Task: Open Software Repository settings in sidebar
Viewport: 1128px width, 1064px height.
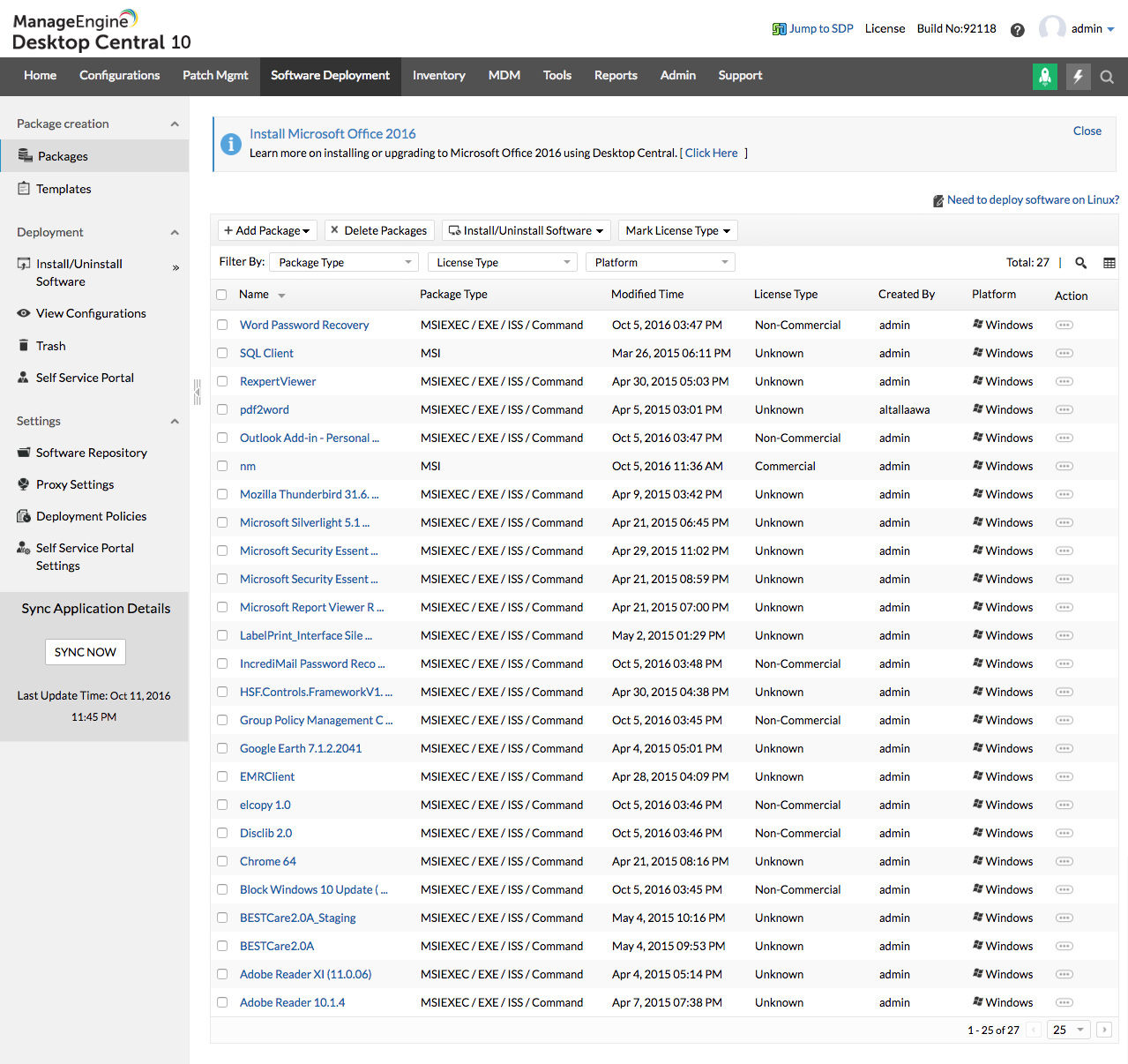Action: tap(91, 453)
